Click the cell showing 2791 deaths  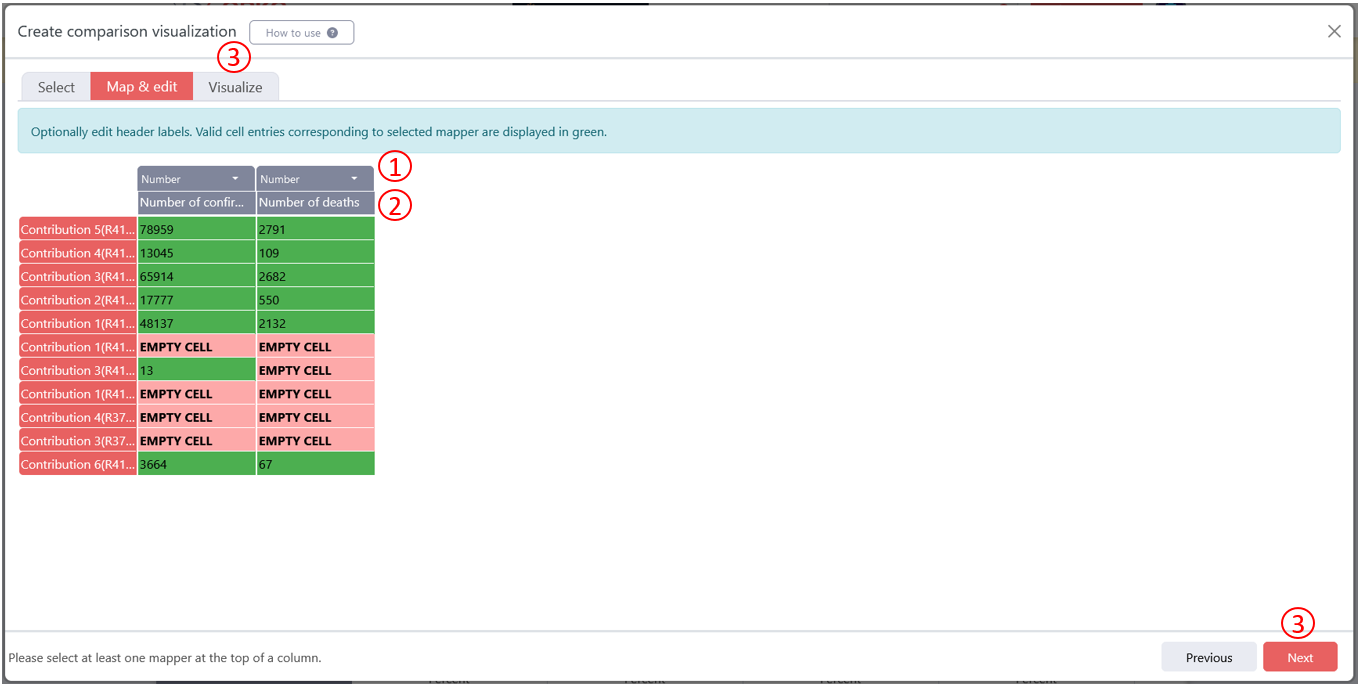coord(314,229)
